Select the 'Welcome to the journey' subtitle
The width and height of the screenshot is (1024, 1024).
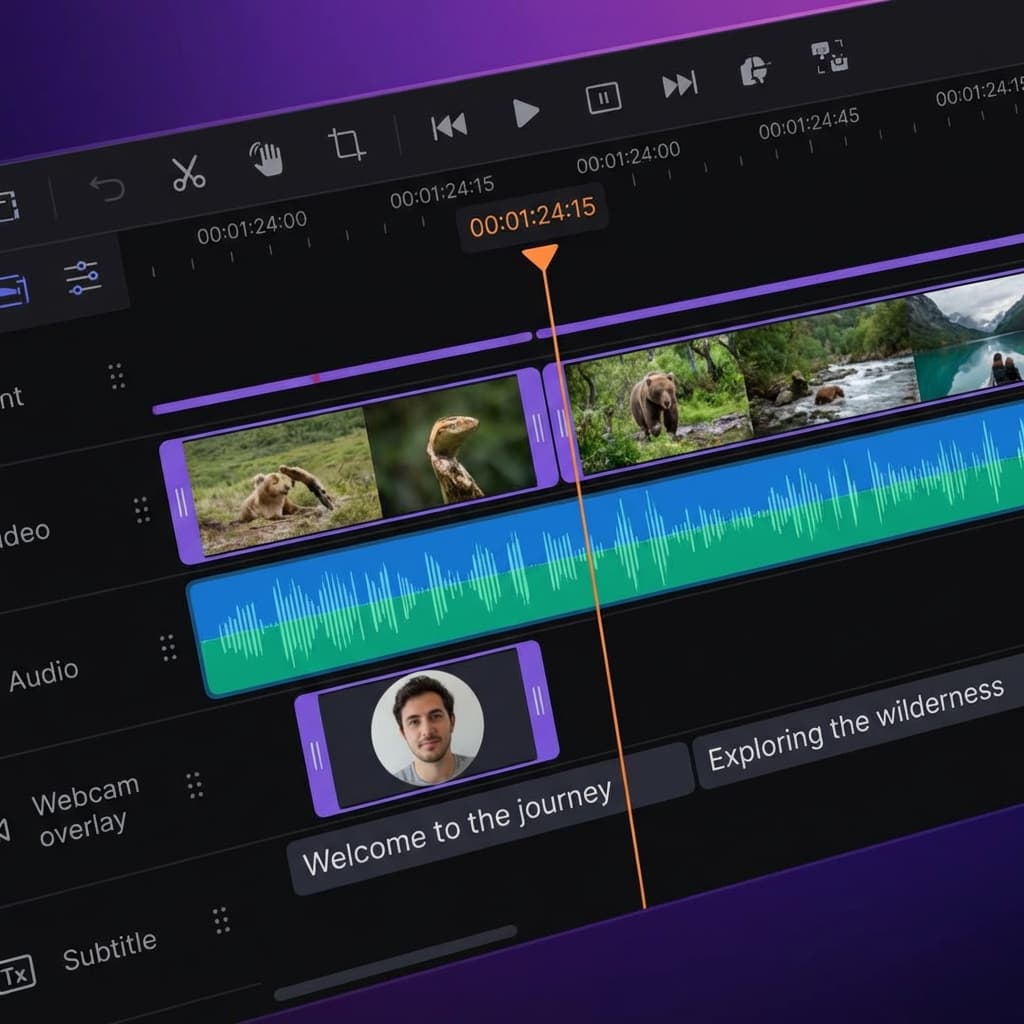click(x=490, y=819)
